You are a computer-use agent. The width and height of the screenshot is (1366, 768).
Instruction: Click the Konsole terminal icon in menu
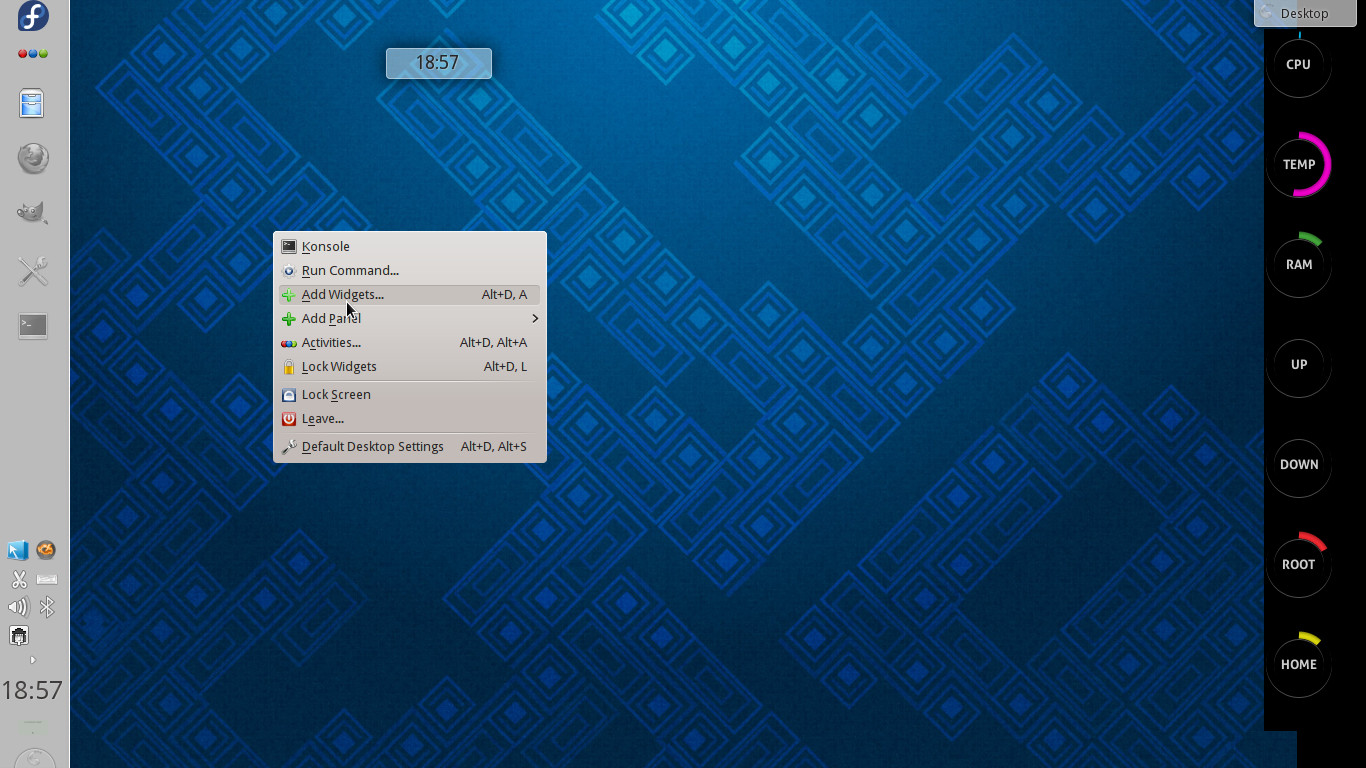coord(289,246)
